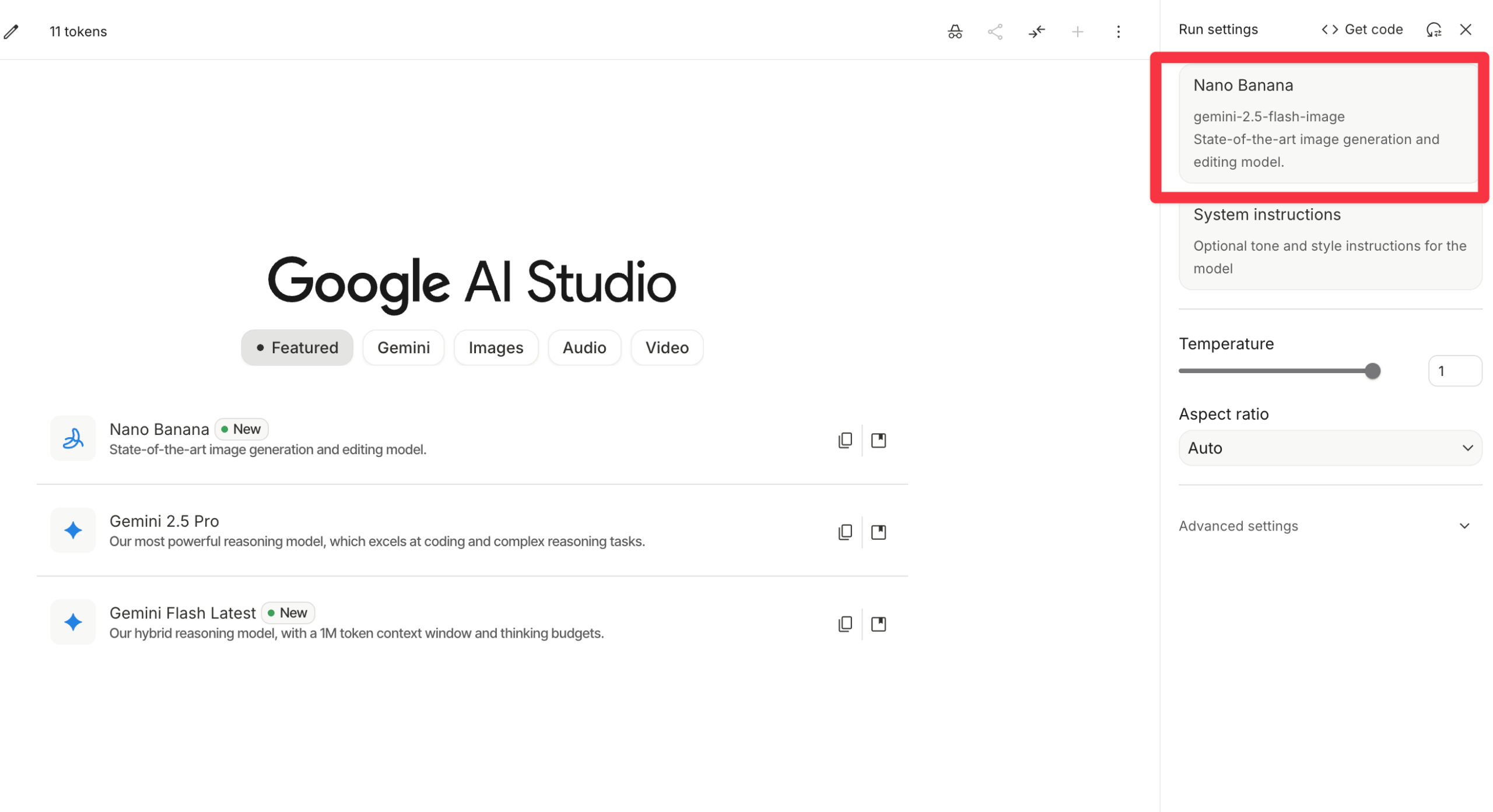The width and height of the screenshot is (1493, 812).
Task: Select the Gemini filter chip
Action: coord(403,347)
